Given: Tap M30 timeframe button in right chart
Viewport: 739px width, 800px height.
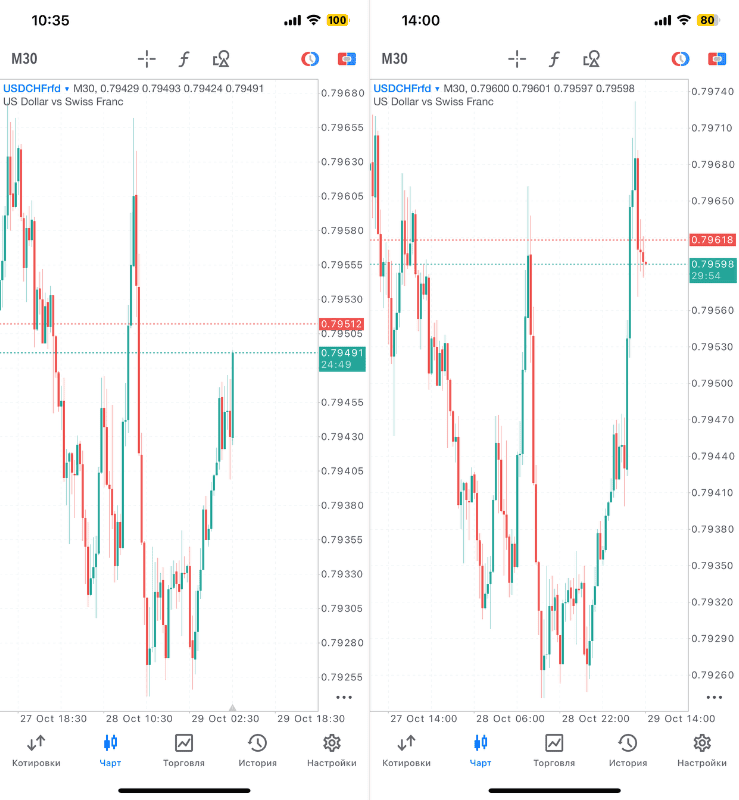Looking at the screenshot, I should point(394,59).
